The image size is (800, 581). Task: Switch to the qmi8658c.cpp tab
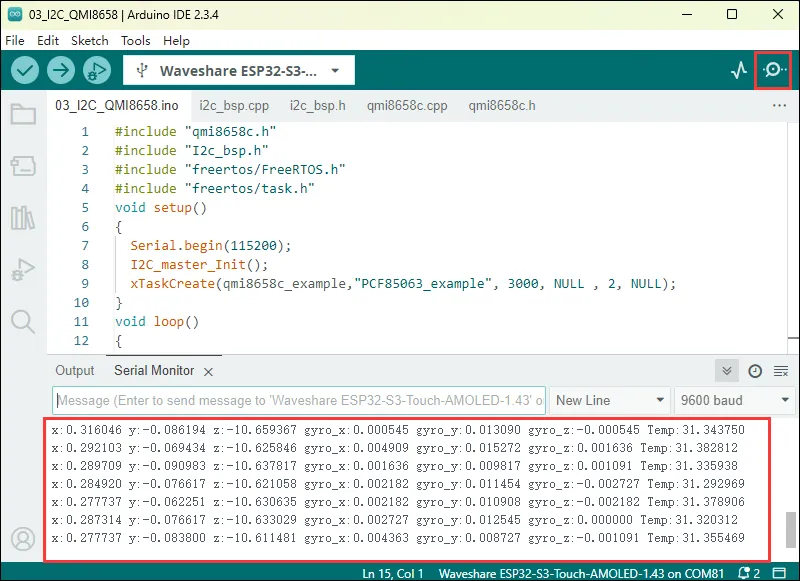(407, 105)
